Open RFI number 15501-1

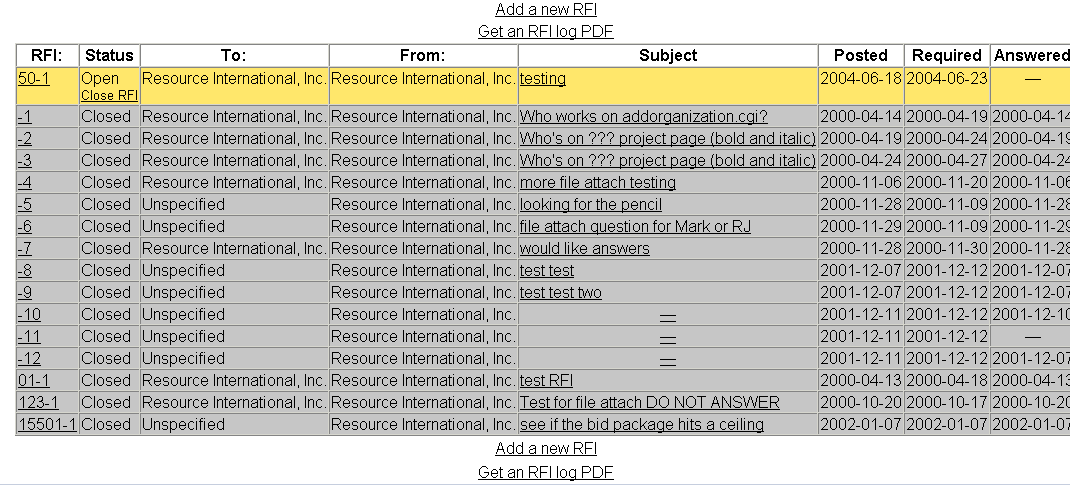47,424
